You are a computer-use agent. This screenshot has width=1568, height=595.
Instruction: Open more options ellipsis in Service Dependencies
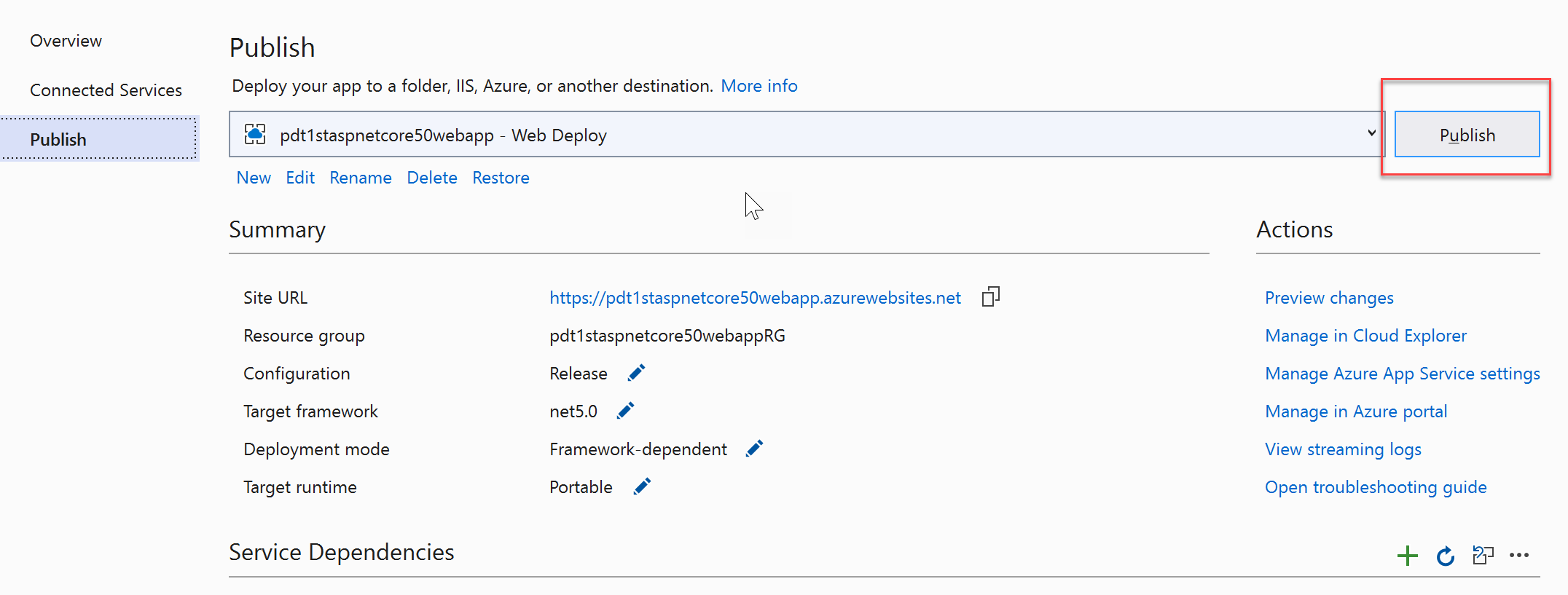1519,556
